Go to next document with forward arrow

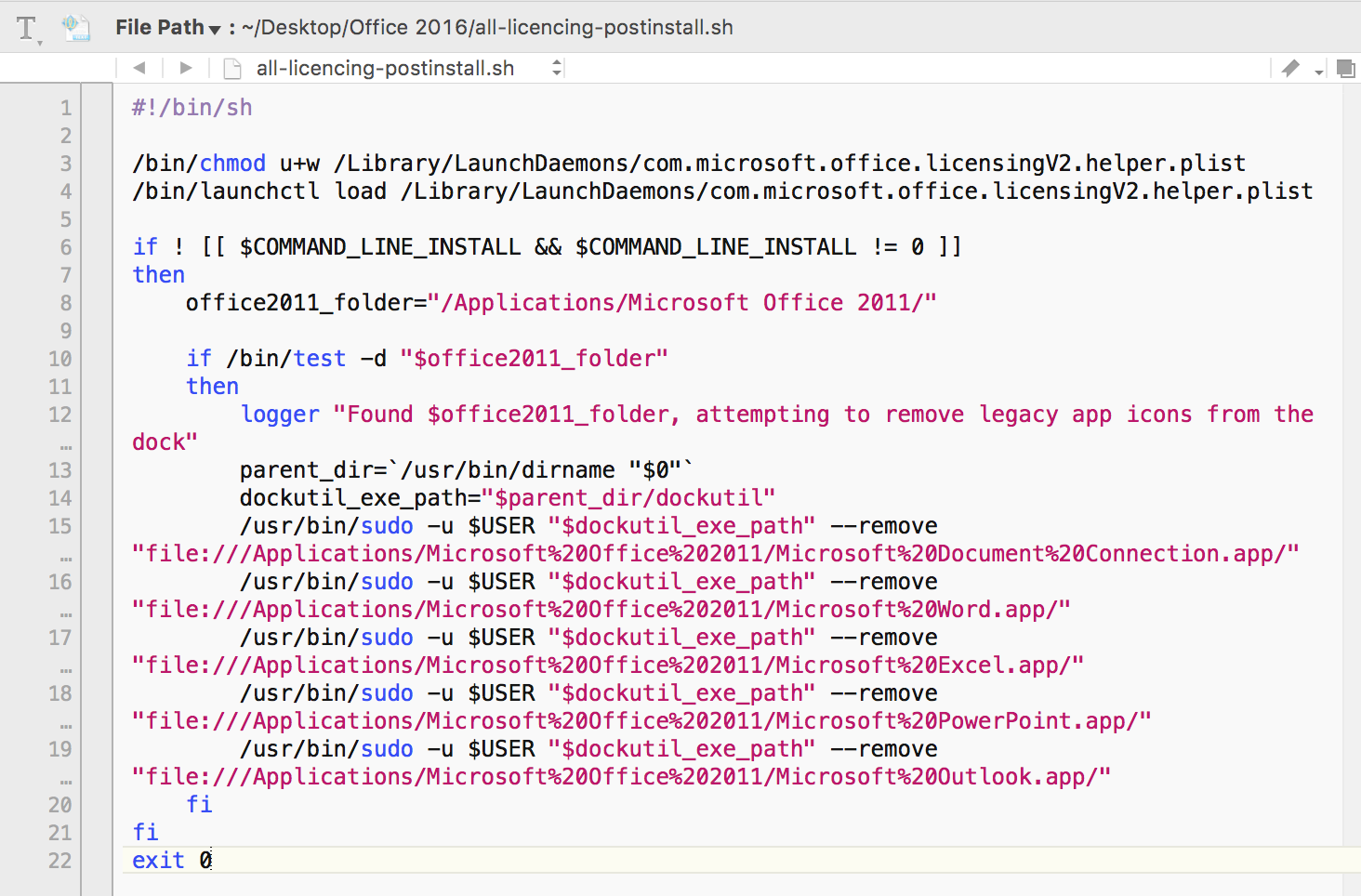click(186, 68)
